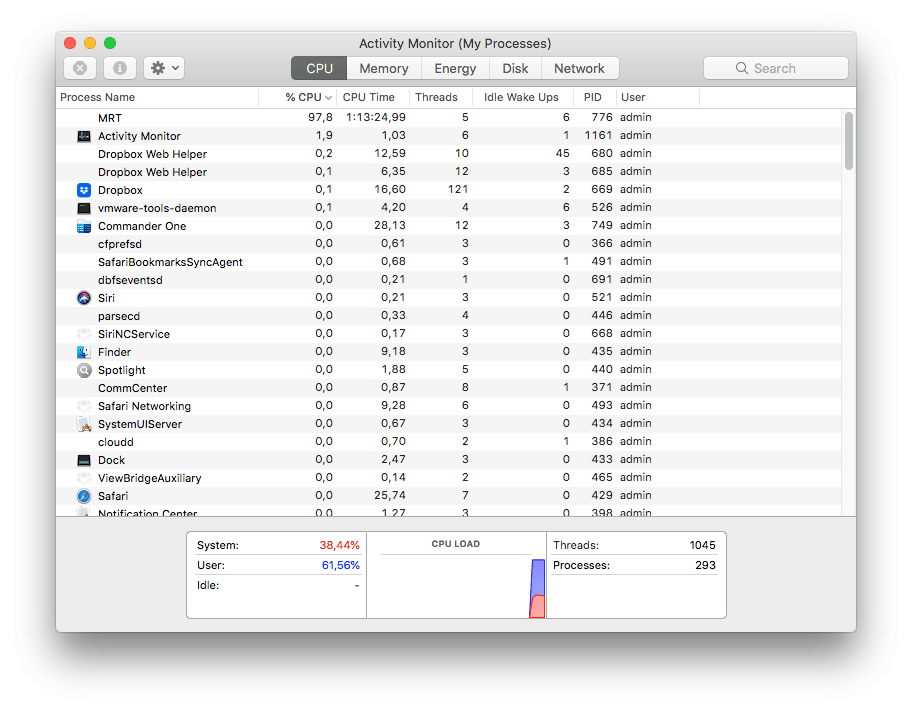The height and width of the screenshot is (712, 912).
Task: Select the parsecd process
Action: [x=449, y=316]
